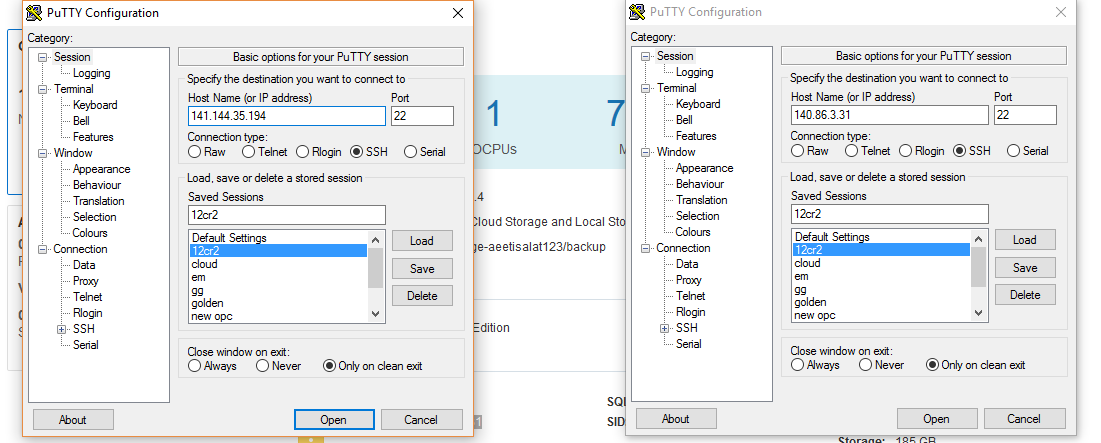The width and height of the screenshot is (1101, 443).
Task: Click PuTTY icon in right window title bar
Action: (x=636, y=12)
